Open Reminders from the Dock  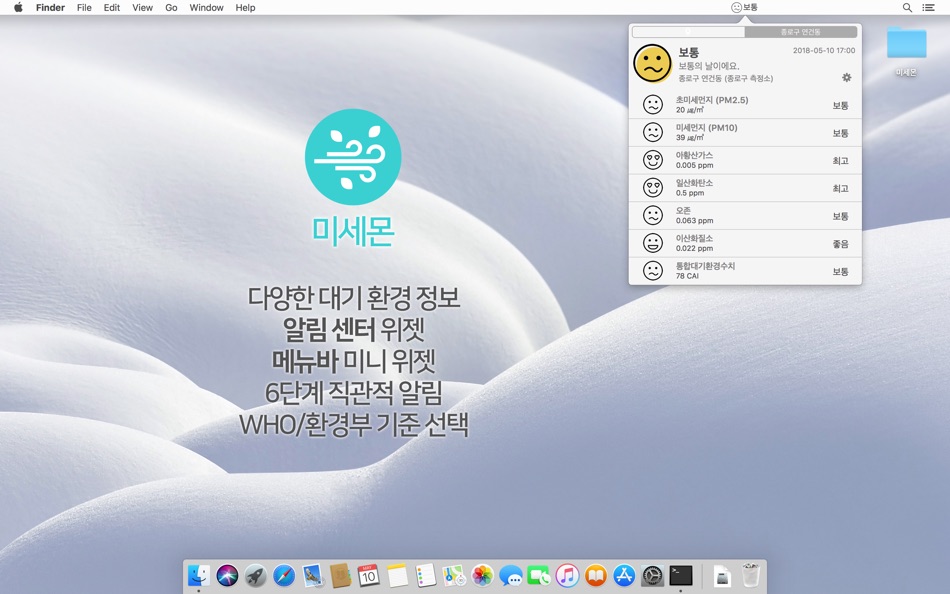pos(425,575)
